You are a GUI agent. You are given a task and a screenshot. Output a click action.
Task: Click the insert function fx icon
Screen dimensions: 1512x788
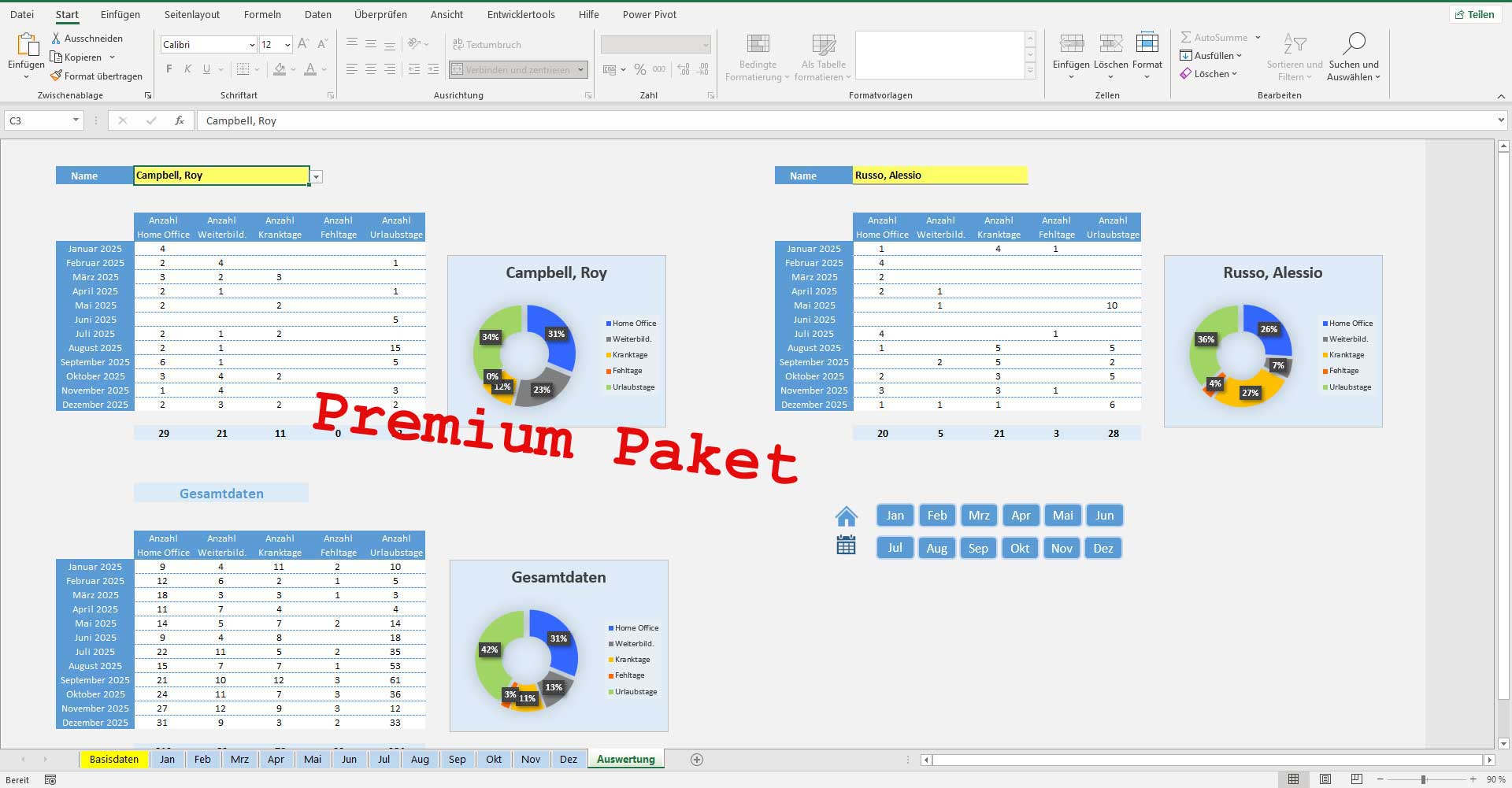click(180, 120)
